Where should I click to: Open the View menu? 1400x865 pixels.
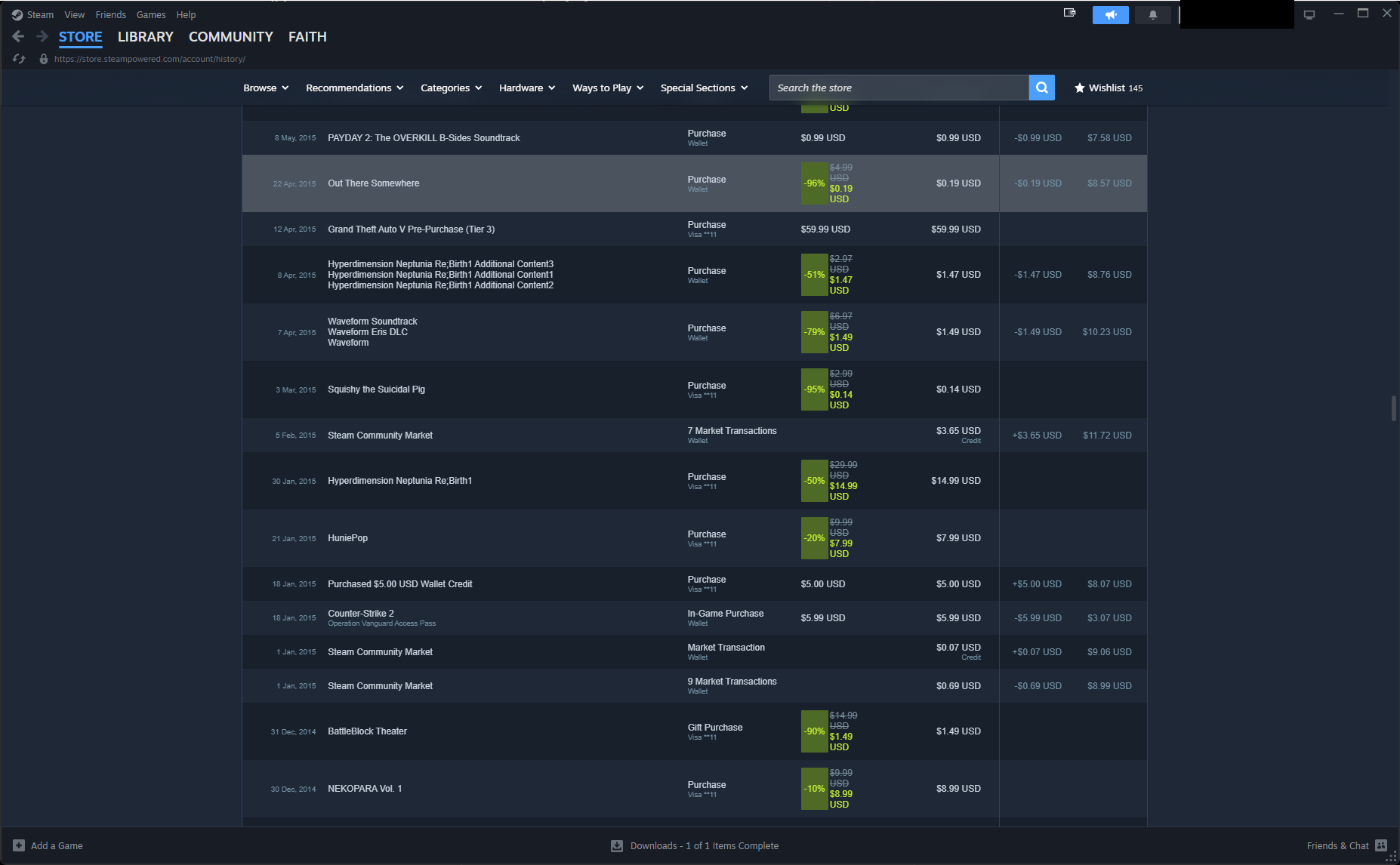[x=75, y=15]
